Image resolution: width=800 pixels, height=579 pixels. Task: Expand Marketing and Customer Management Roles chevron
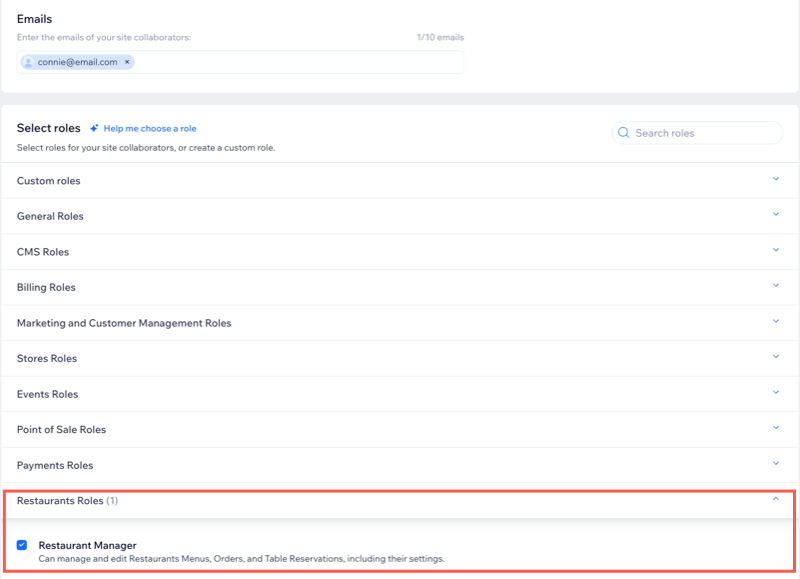(x=776, y=321)
